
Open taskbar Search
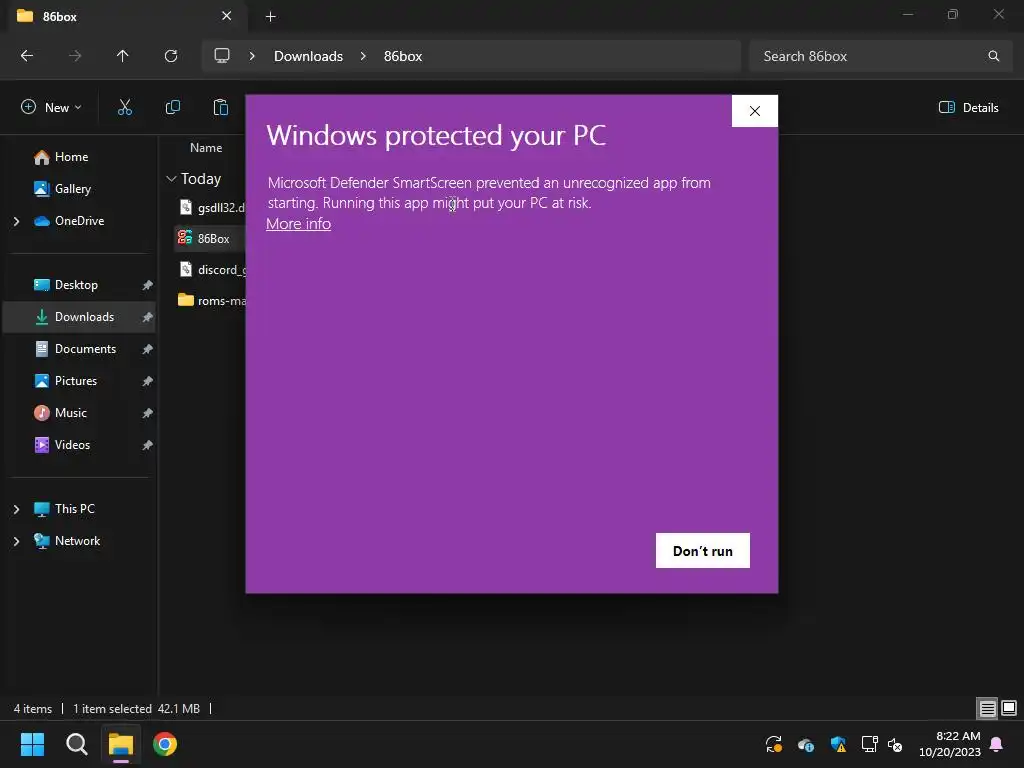pyautogui.click(x=76, y=744)
